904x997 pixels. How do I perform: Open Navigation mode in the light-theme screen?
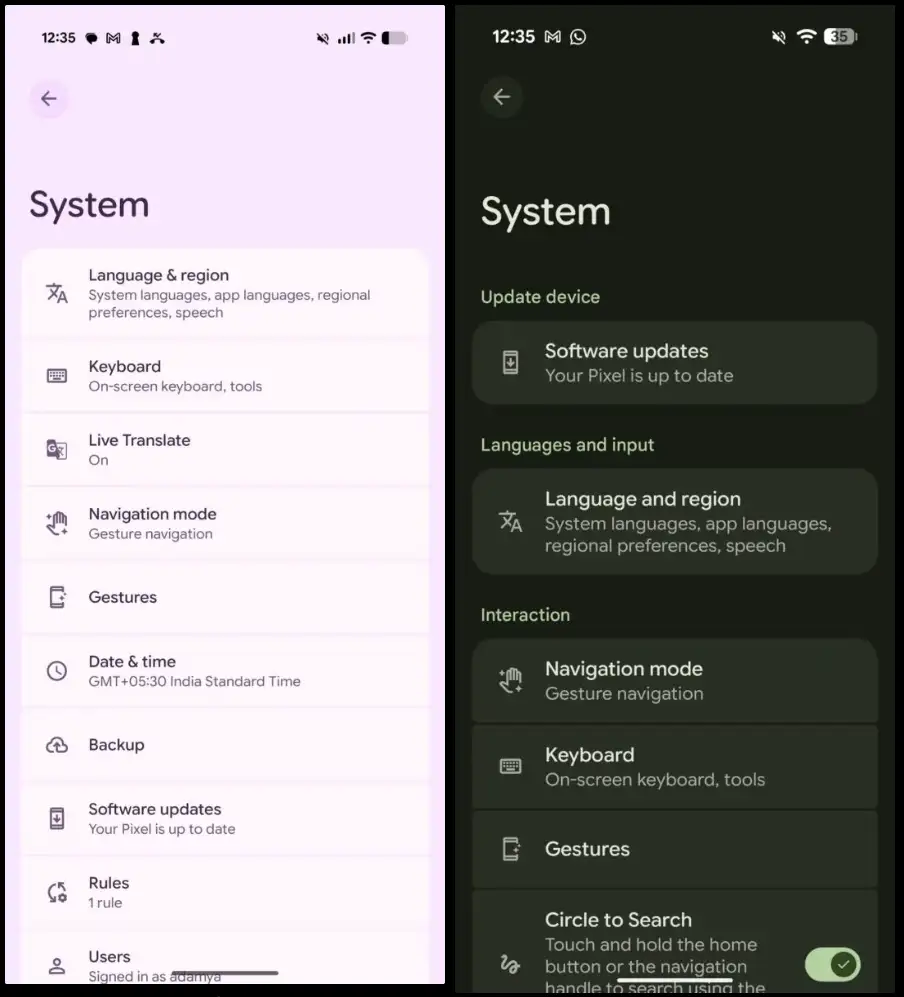pyautogui.click(x=152, y=514)
